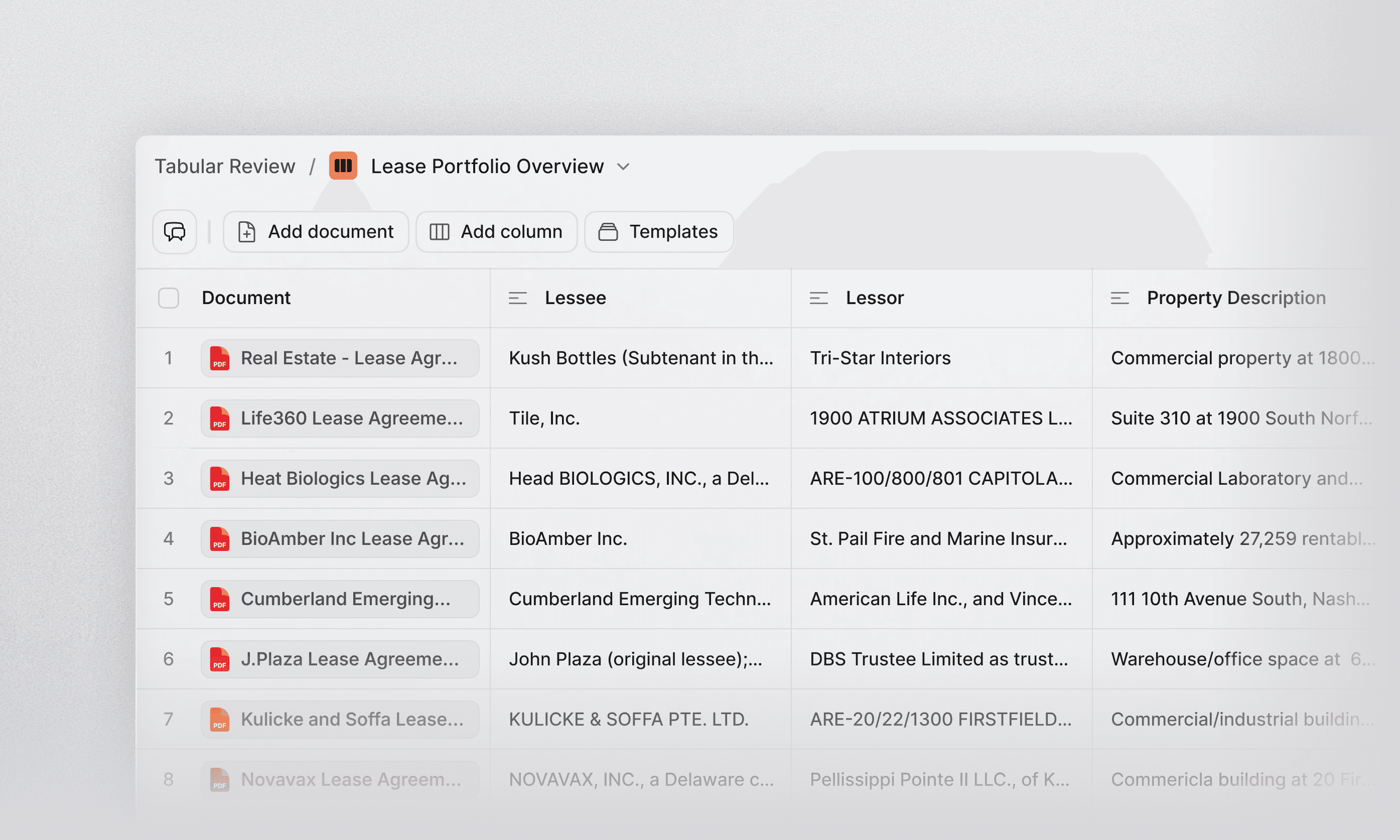This screenshot has width=1400, height=840.
Task: Open the Tile, Inc. lessee cell
Action: point(544,418)
